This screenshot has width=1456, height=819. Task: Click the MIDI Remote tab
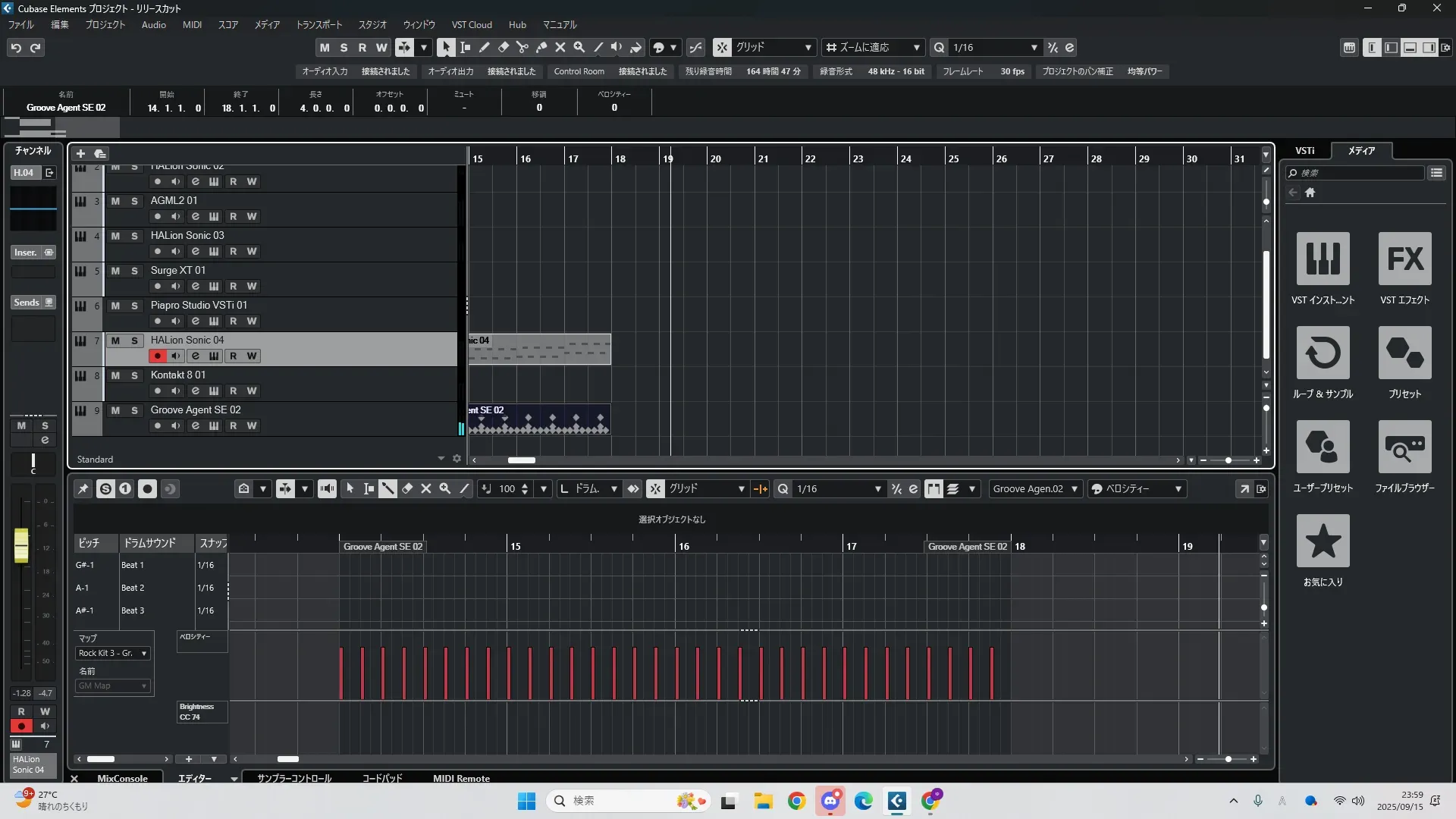tap(461, 778)
